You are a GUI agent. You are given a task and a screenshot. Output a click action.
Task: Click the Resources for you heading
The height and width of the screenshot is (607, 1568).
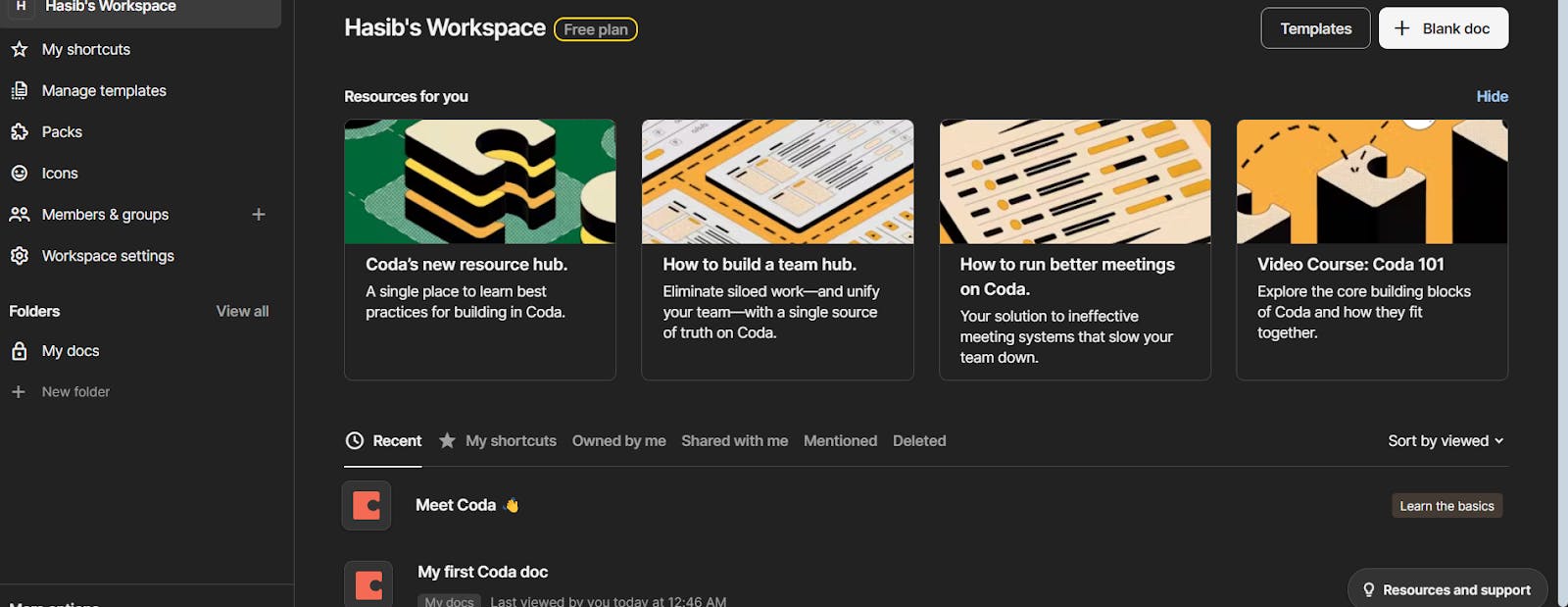406,96
